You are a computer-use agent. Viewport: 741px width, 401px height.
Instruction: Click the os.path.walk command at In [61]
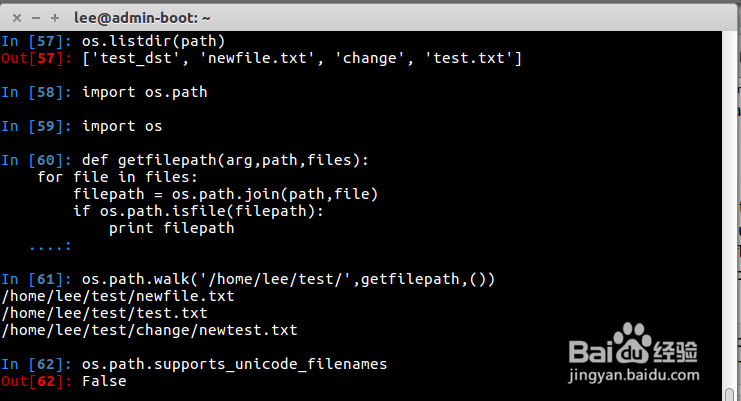[288, 279]
